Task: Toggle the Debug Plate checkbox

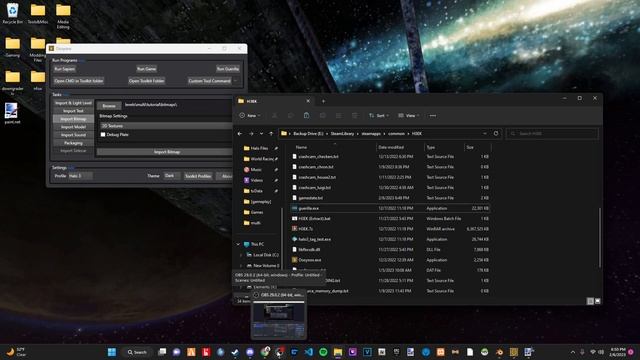Action: coord(103,134)
